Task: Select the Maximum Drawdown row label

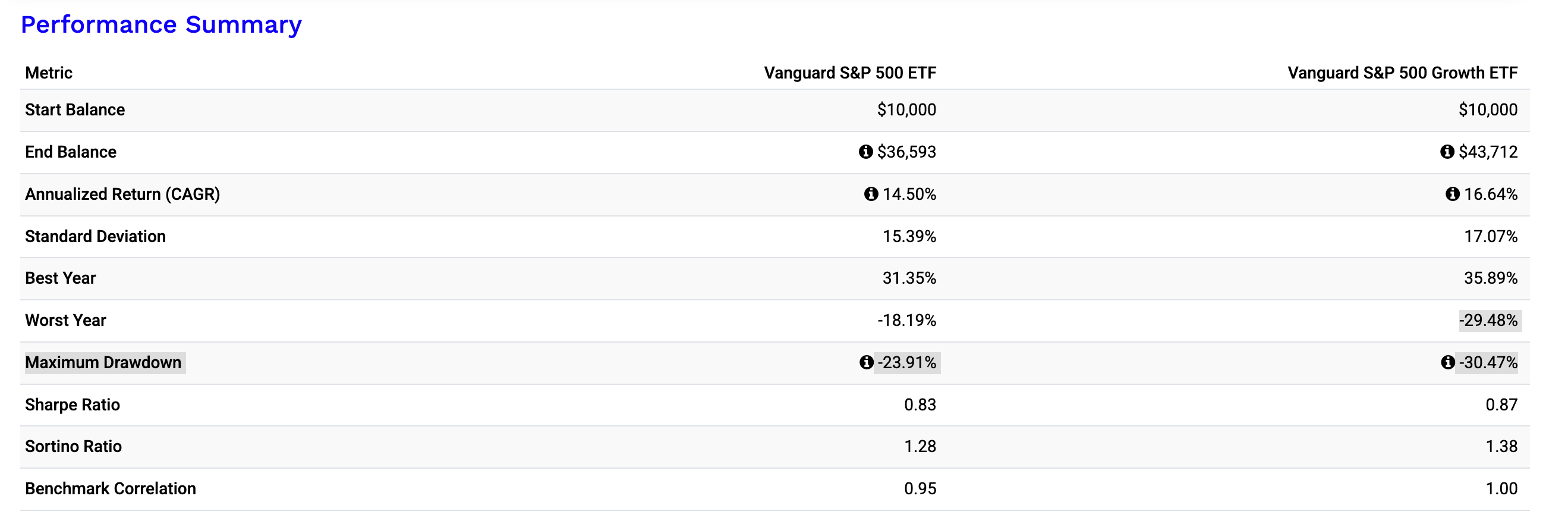Action: click(103, 362)
